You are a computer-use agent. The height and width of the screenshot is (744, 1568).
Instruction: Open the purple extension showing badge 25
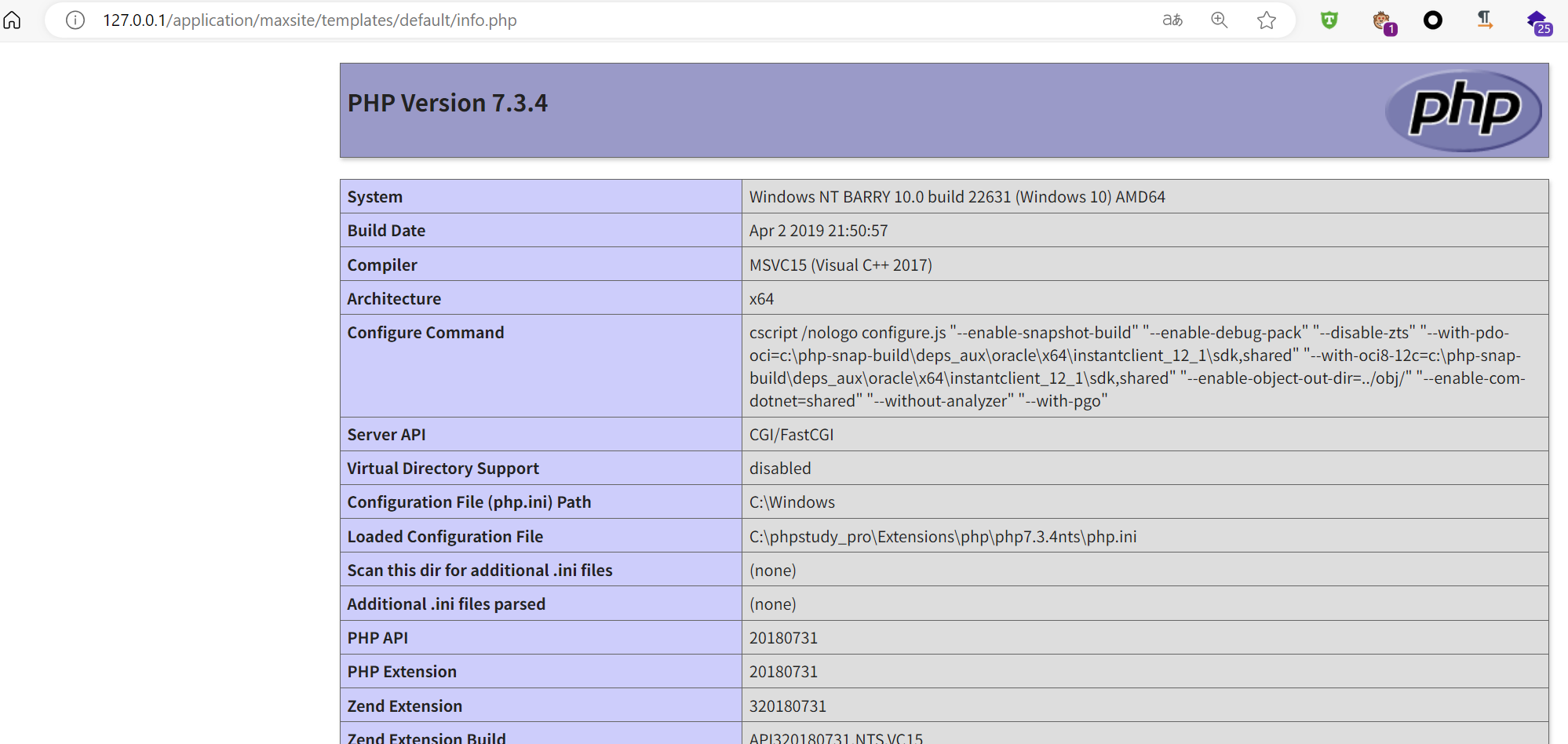(x=1537, y=21)
